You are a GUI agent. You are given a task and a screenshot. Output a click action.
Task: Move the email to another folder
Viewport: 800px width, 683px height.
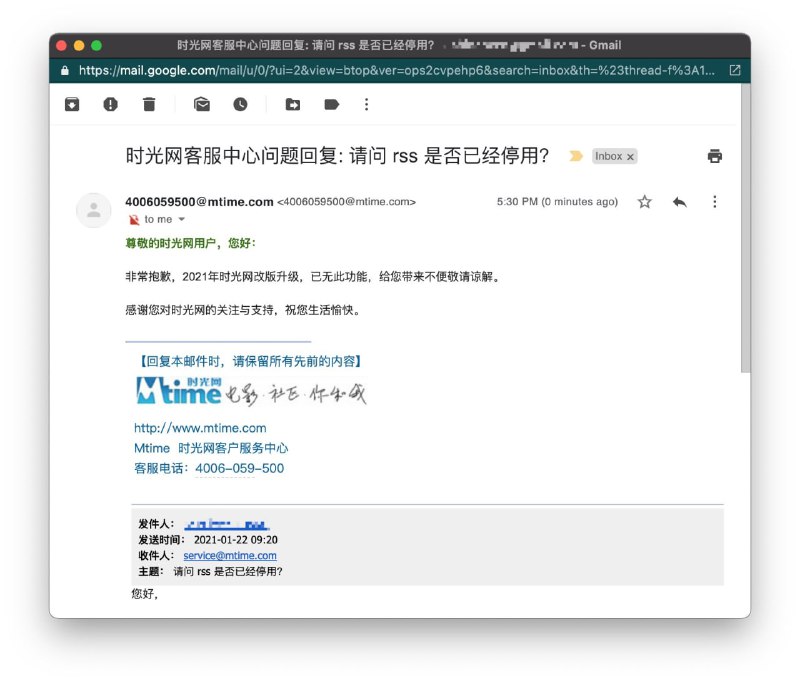click(x=291, y=104)
